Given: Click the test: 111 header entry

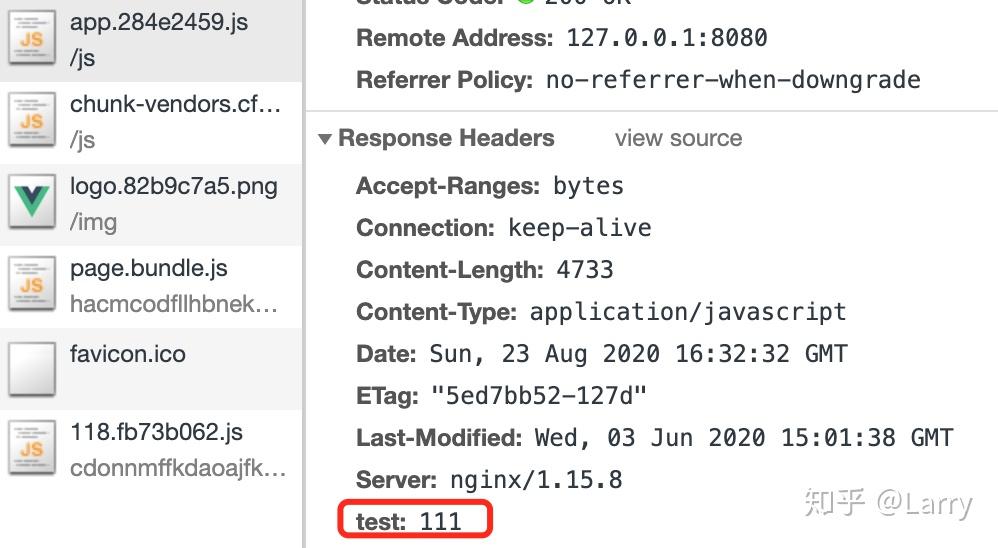Looking at the screenshot, I should click(413, 521).
